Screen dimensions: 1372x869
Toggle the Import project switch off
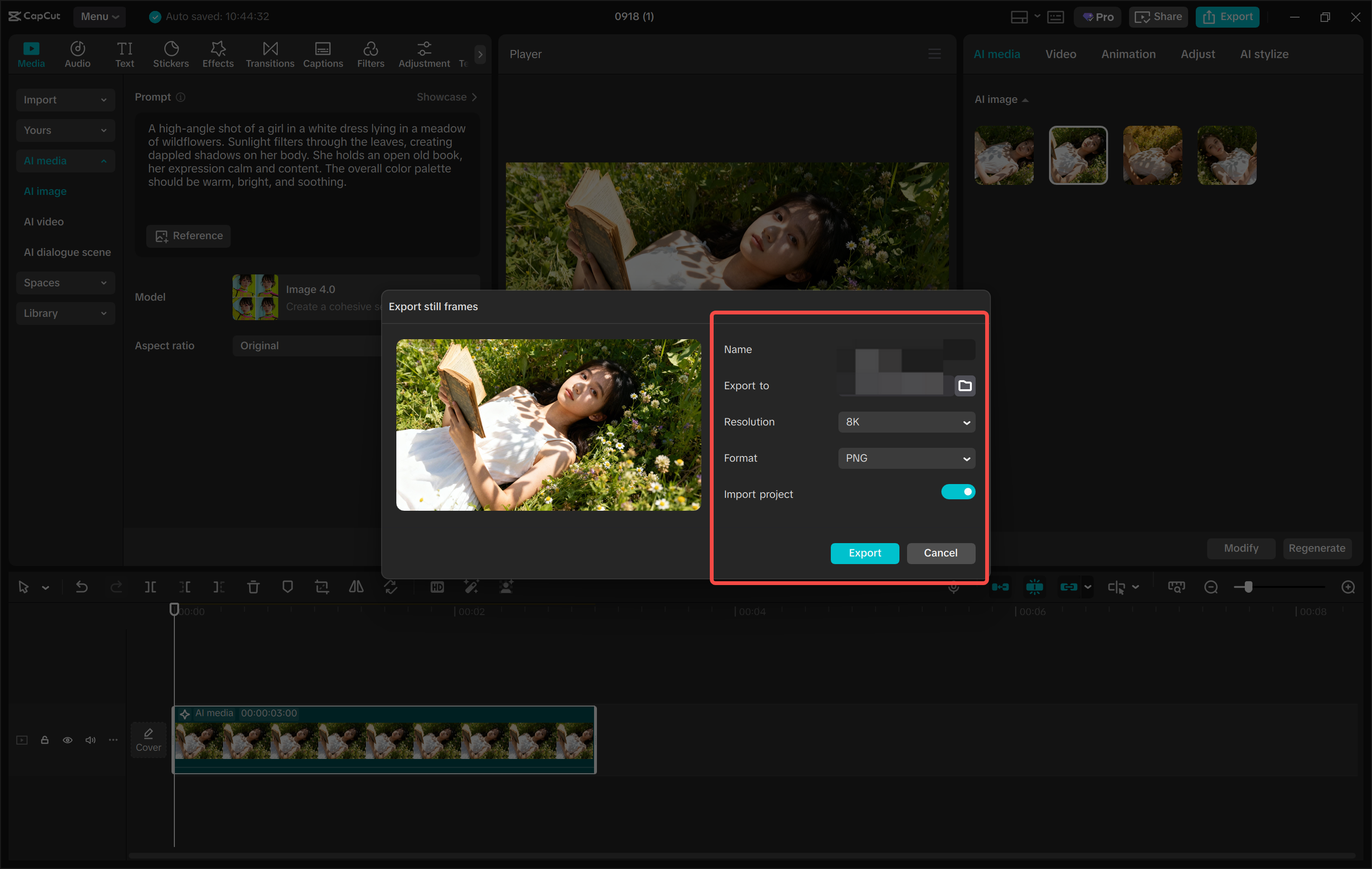click(x=958, y=492)
